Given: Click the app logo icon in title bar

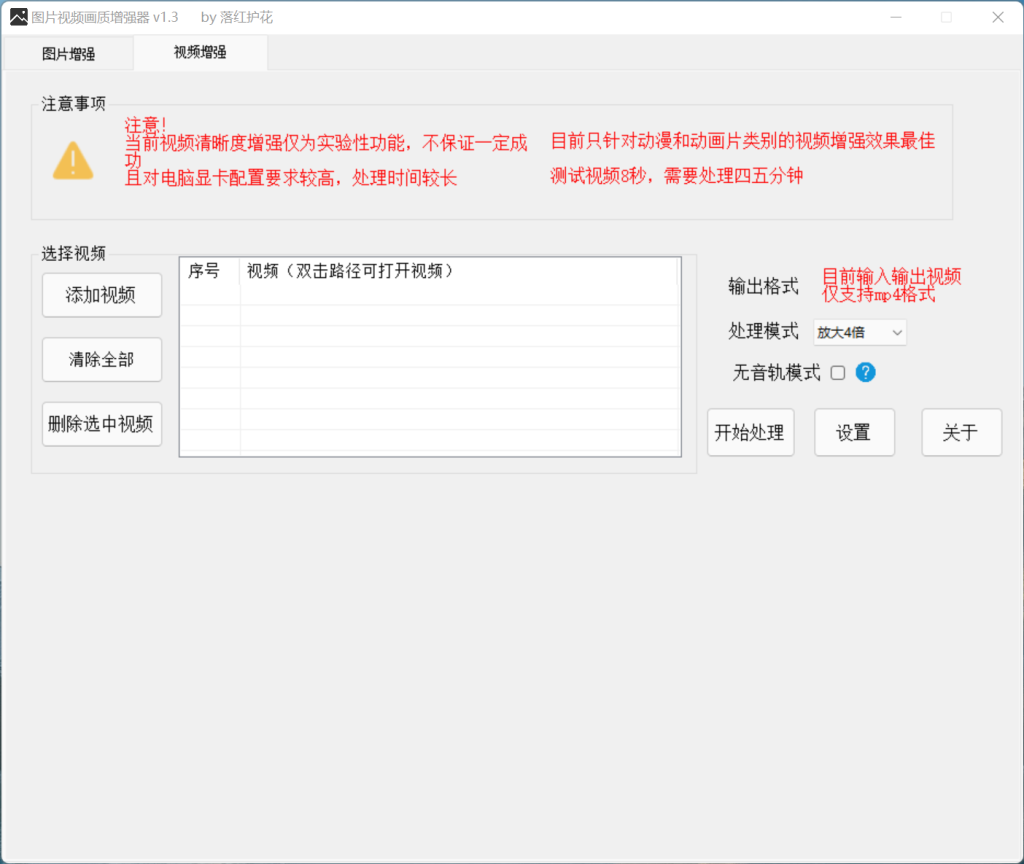Looking at the screenshot, I should pyautogui.click(x=17, y=17).
